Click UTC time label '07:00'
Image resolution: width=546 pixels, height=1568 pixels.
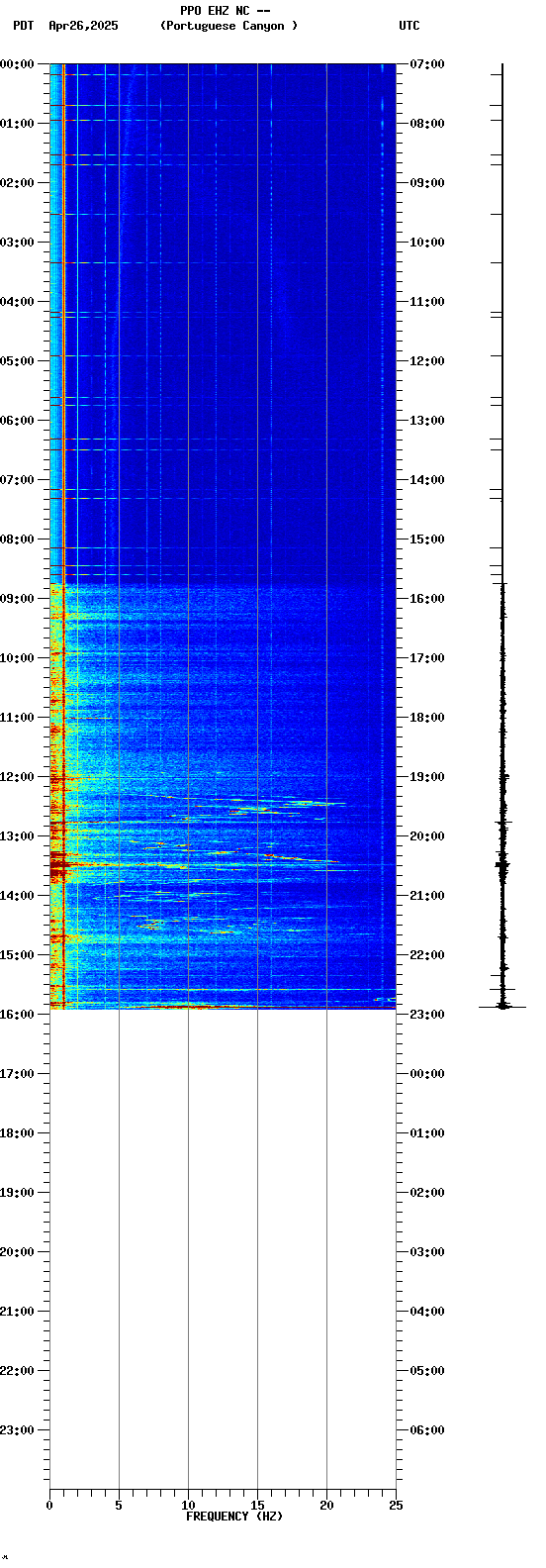click(427, 64)
